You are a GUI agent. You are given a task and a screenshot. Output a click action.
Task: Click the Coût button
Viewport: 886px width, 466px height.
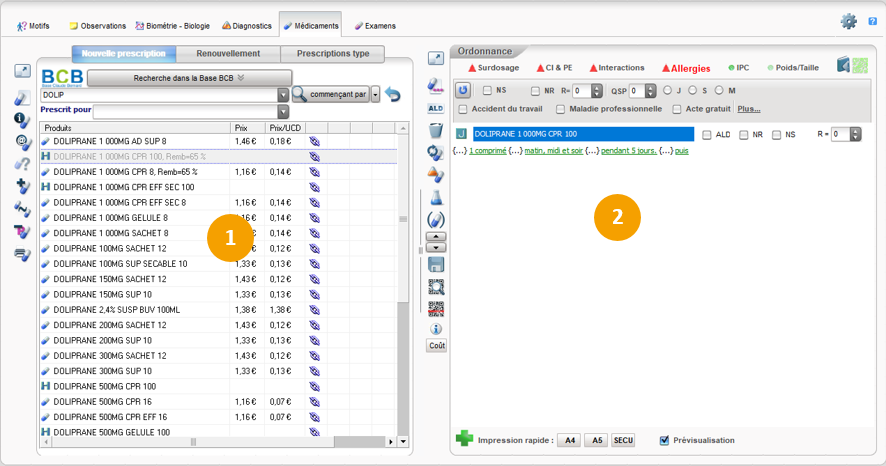436,346
